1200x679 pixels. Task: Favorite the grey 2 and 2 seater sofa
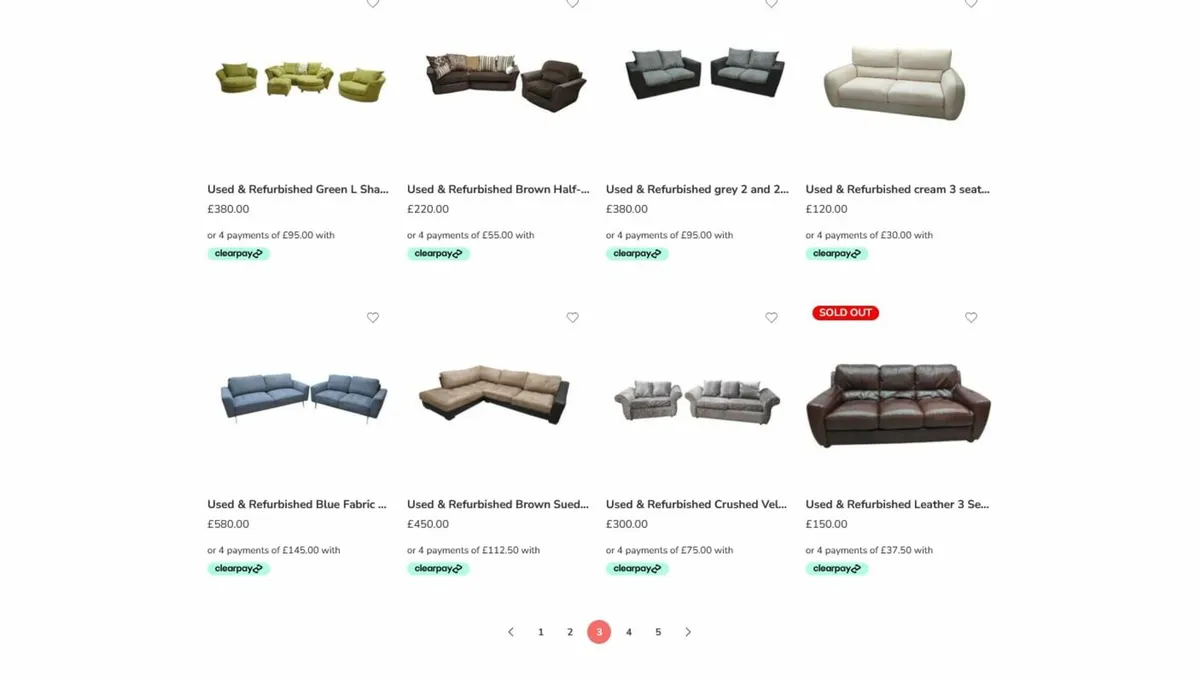(771, 4)
